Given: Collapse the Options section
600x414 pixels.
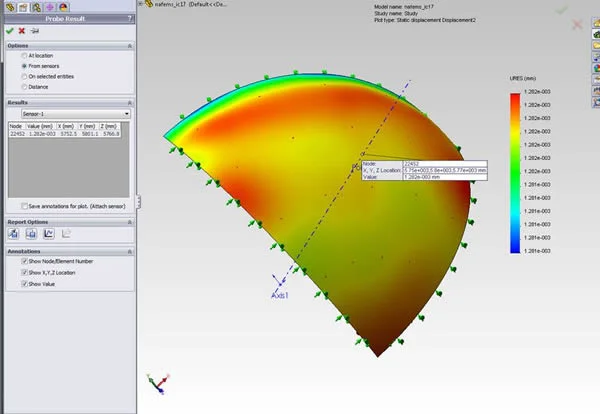Looking at the screenshot, I should (x=130, y=45).
